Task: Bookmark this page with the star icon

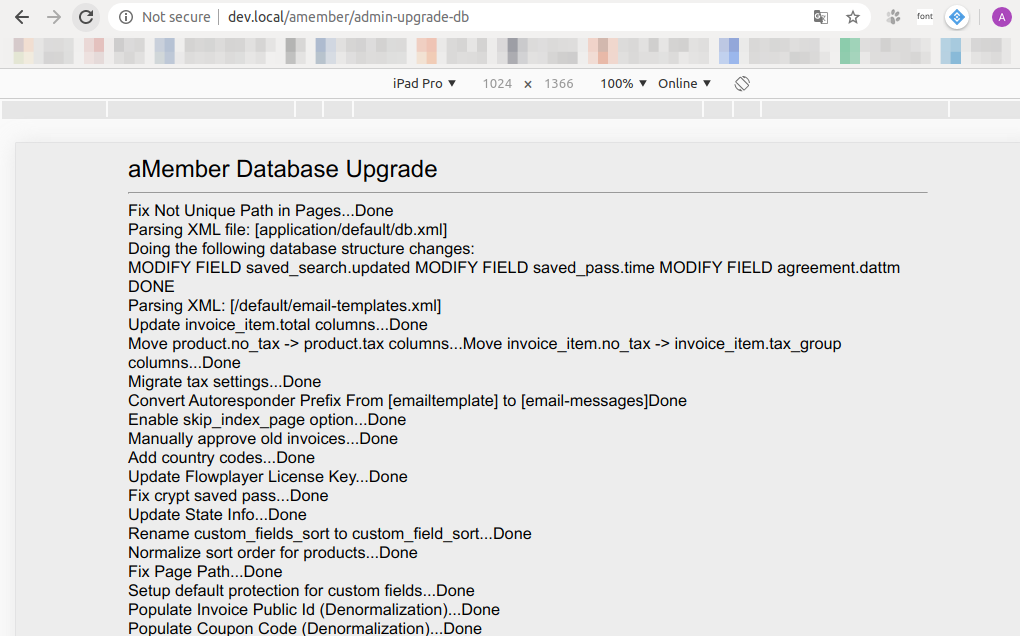Action: 853,17
